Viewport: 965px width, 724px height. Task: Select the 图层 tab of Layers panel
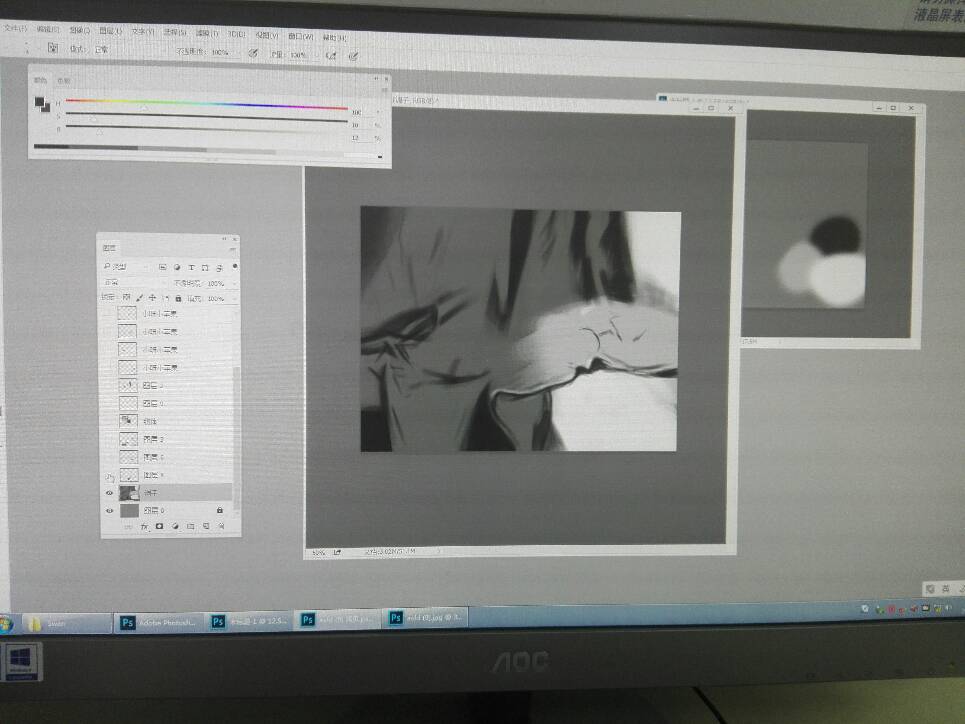(109, 248)
